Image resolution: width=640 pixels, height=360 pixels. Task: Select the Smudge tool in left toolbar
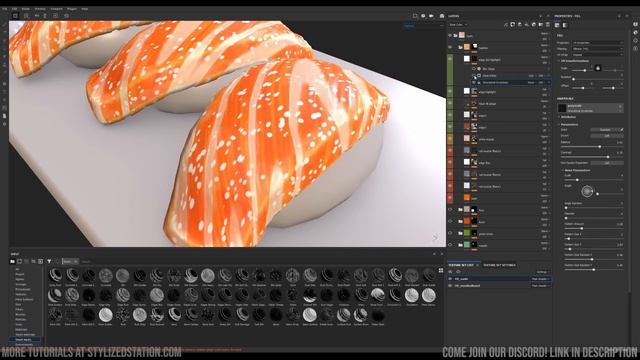[x=4, y=57]
